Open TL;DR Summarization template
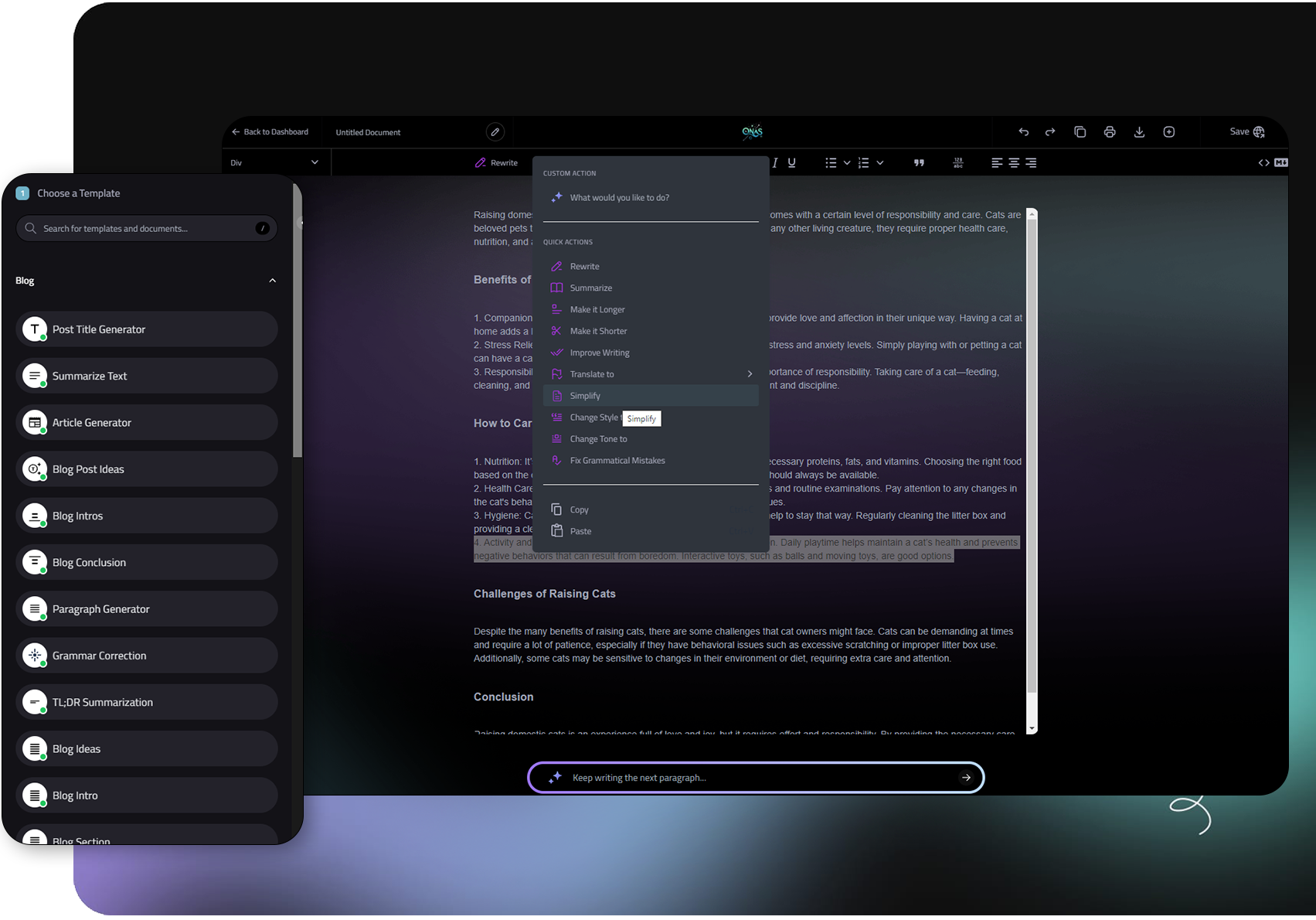 (147, 702)
